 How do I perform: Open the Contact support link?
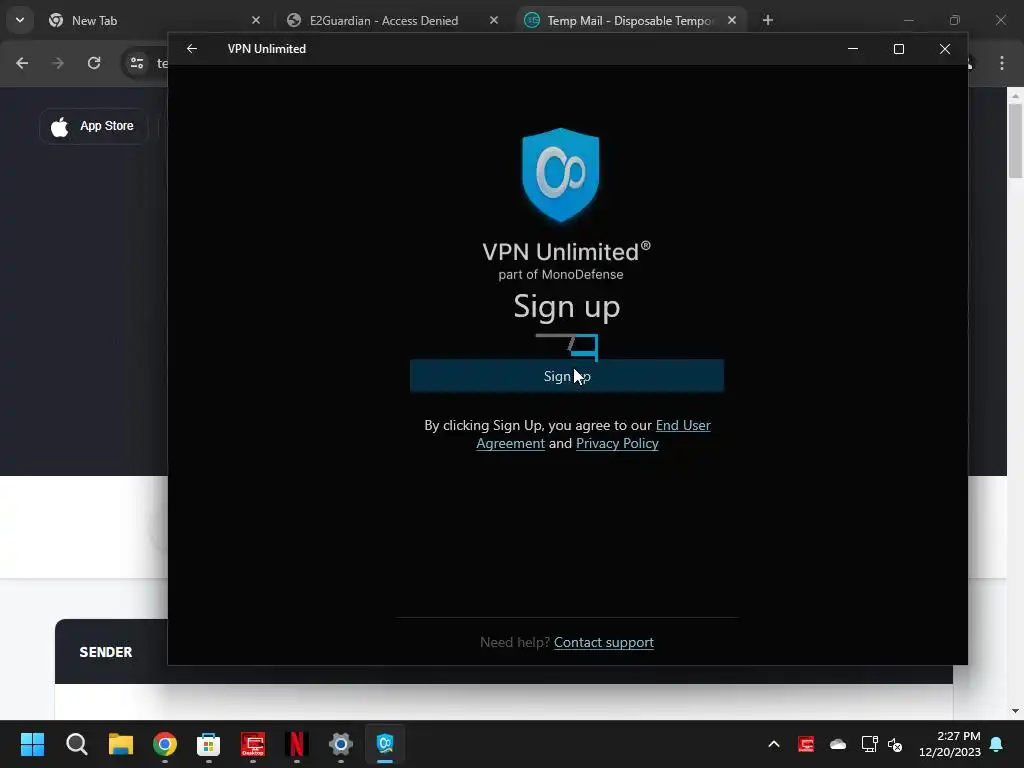[603, 643]
